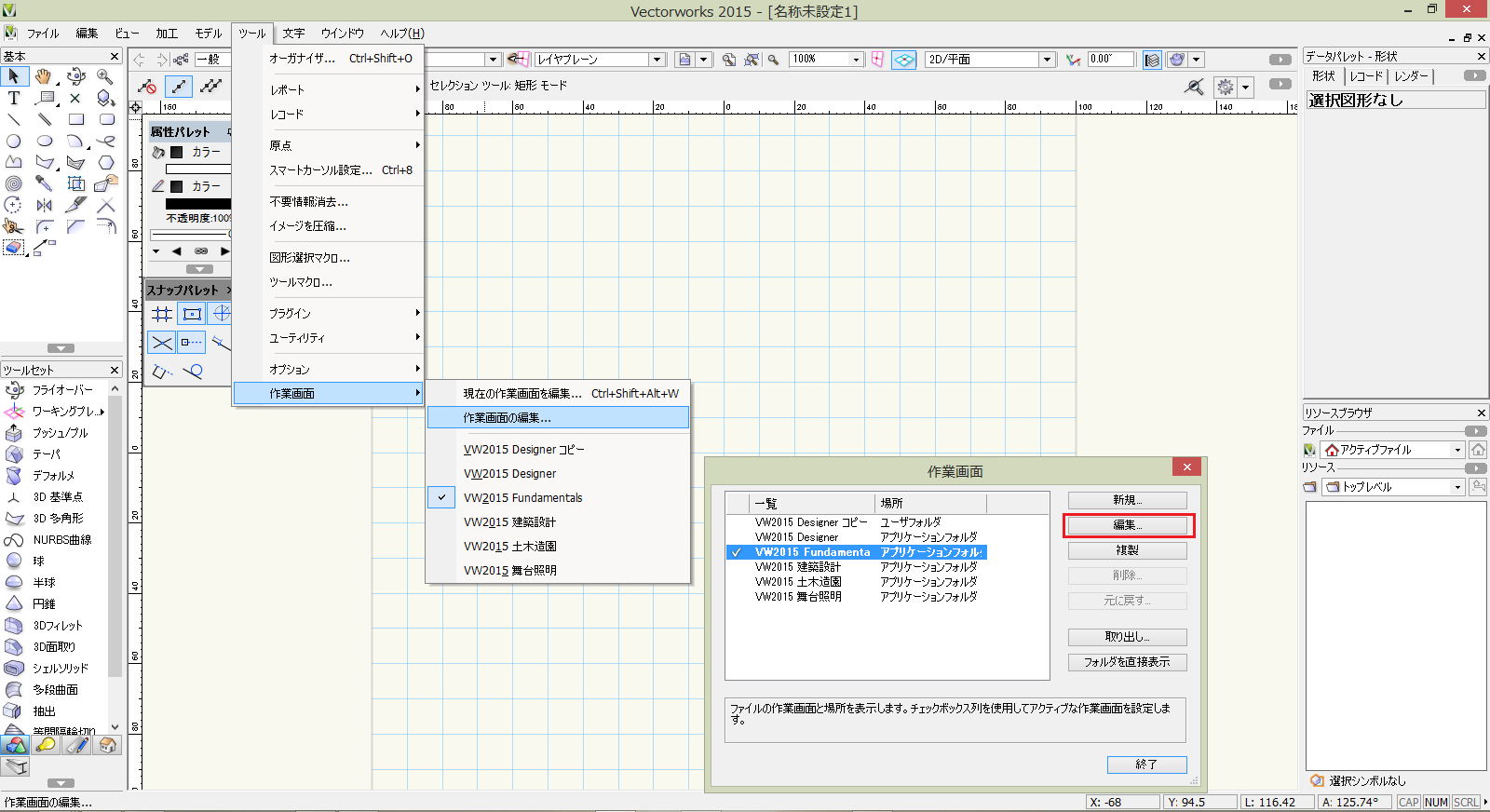The height and width of the screenshot is (812, 1490).
Task: Toggle Snap to Object in snap palette
Action: tap(192, 314)
